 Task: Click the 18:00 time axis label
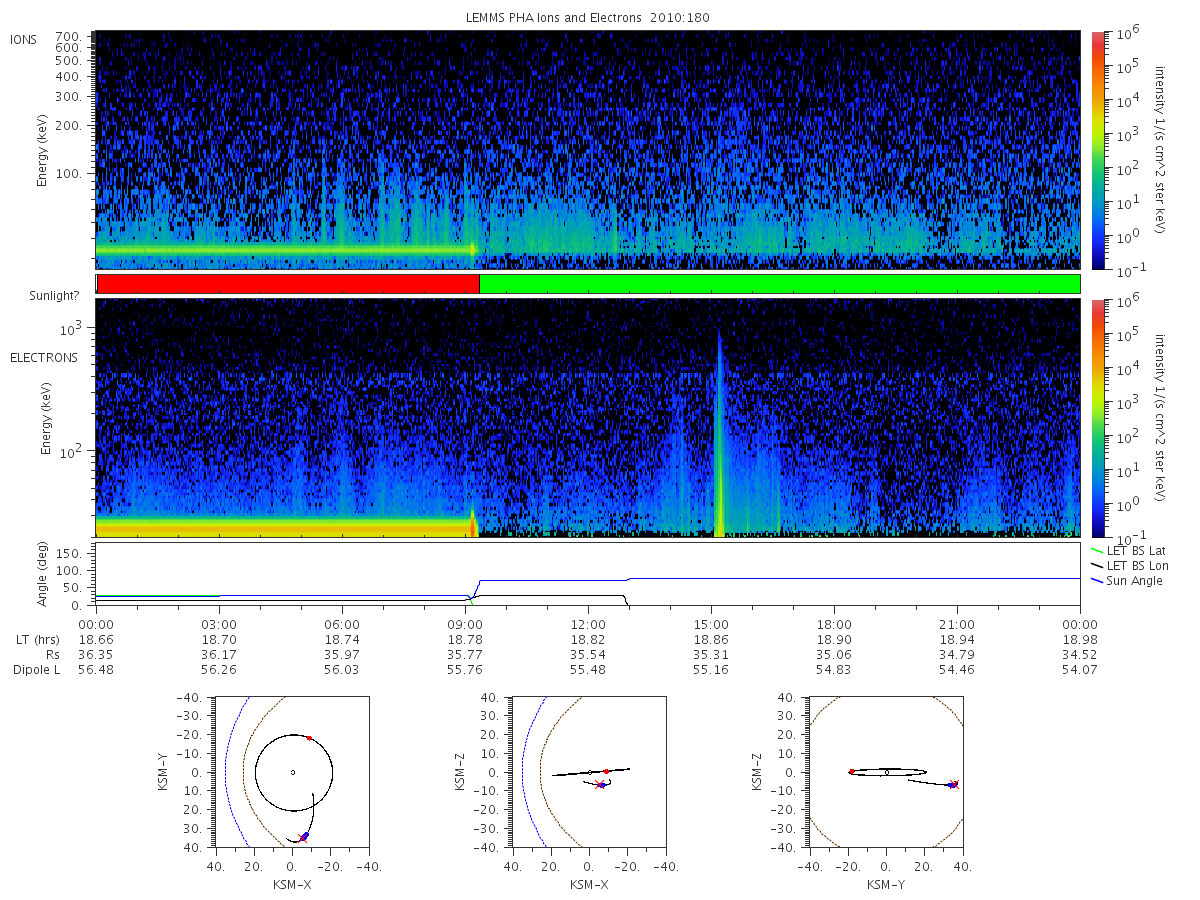(834, 621)
